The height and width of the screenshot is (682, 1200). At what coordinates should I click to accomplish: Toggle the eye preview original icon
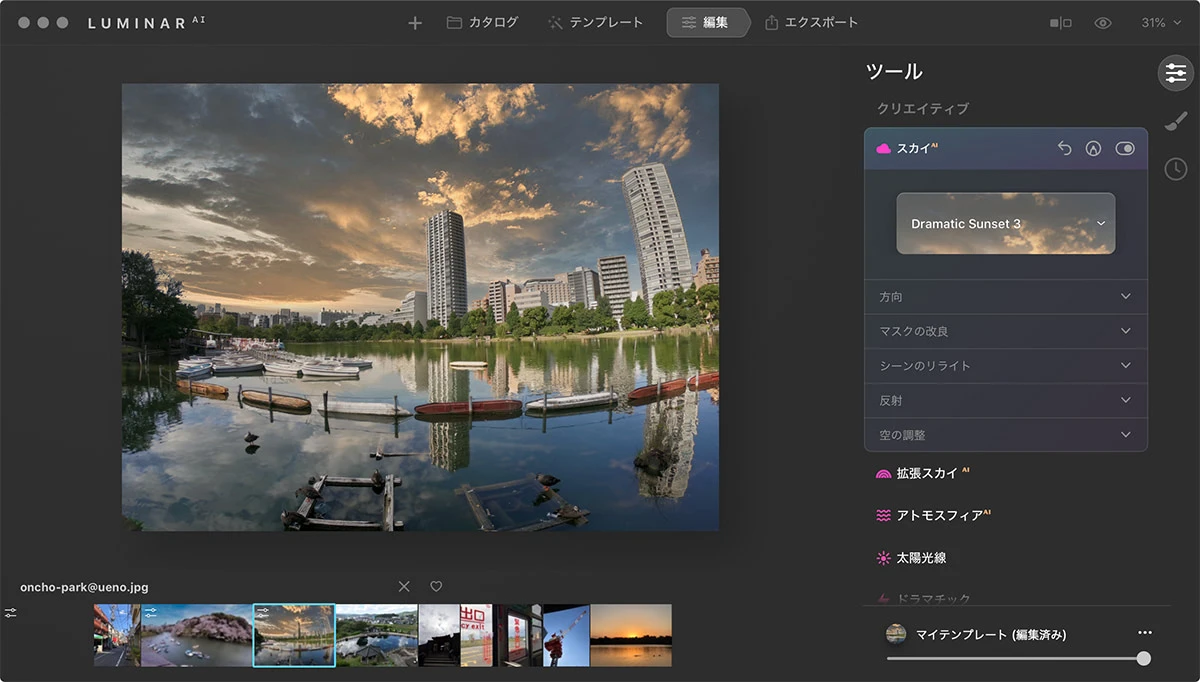click(x=1103, y=23)
